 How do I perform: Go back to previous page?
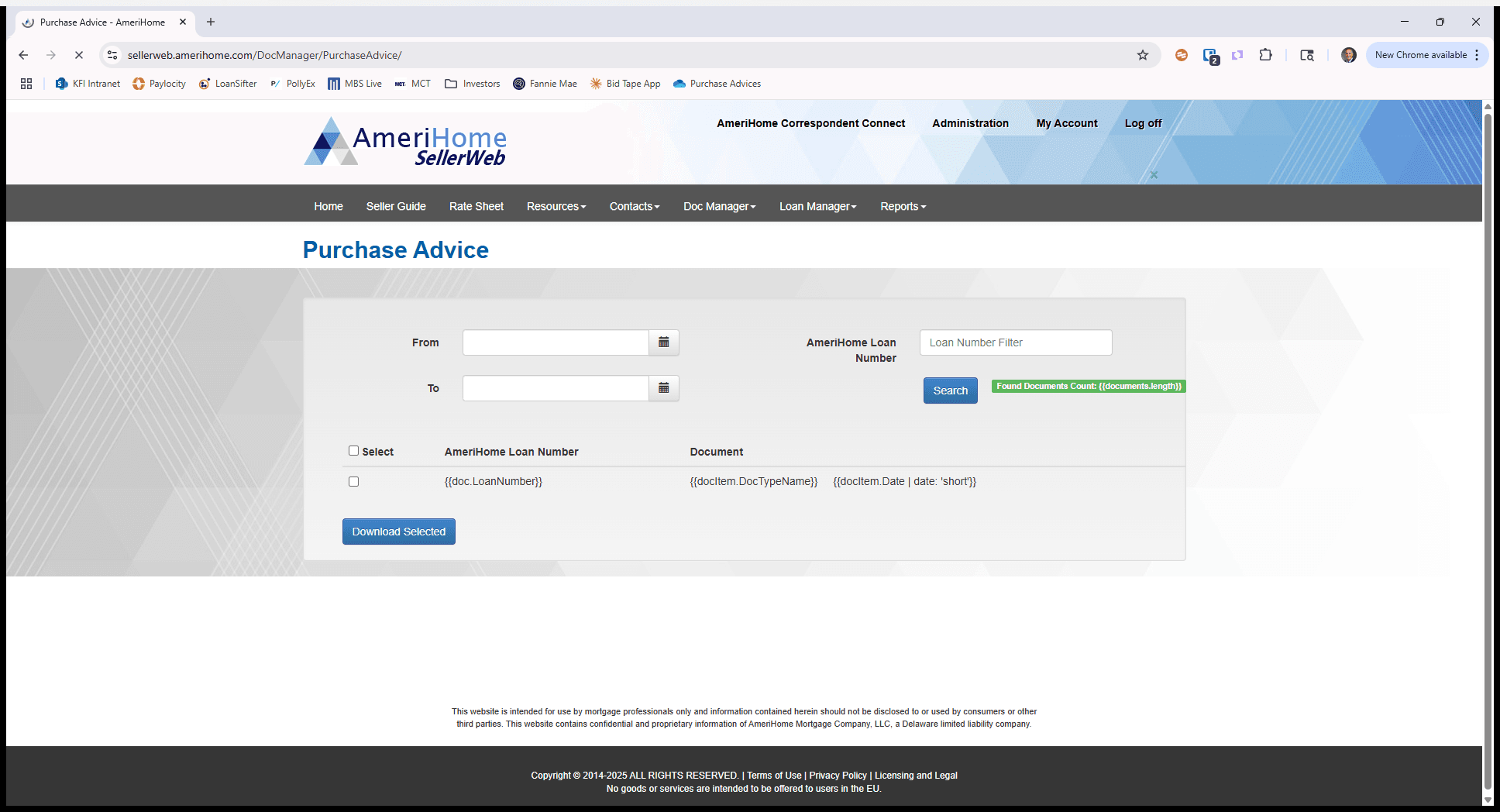click(23, 55)
